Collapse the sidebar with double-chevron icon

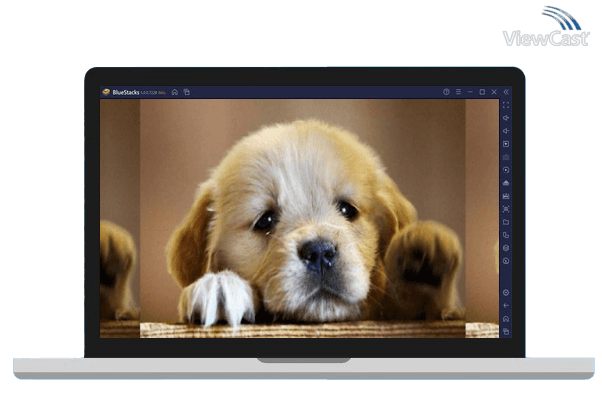506,92
